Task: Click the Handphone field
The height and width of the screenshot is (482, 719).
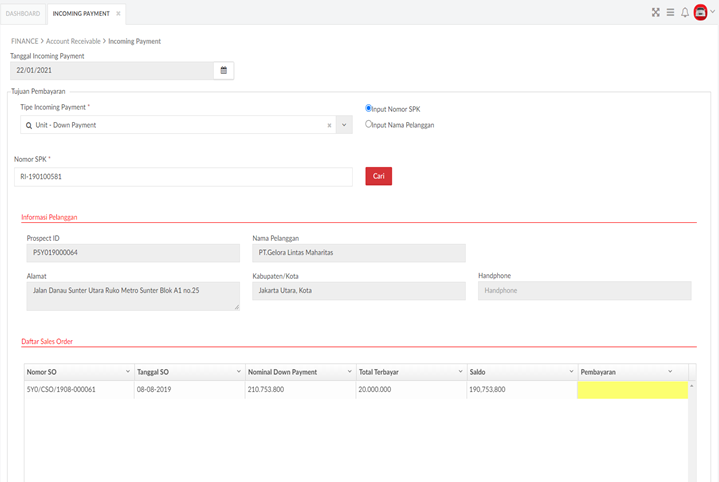Action: click(x=585, y=291)
